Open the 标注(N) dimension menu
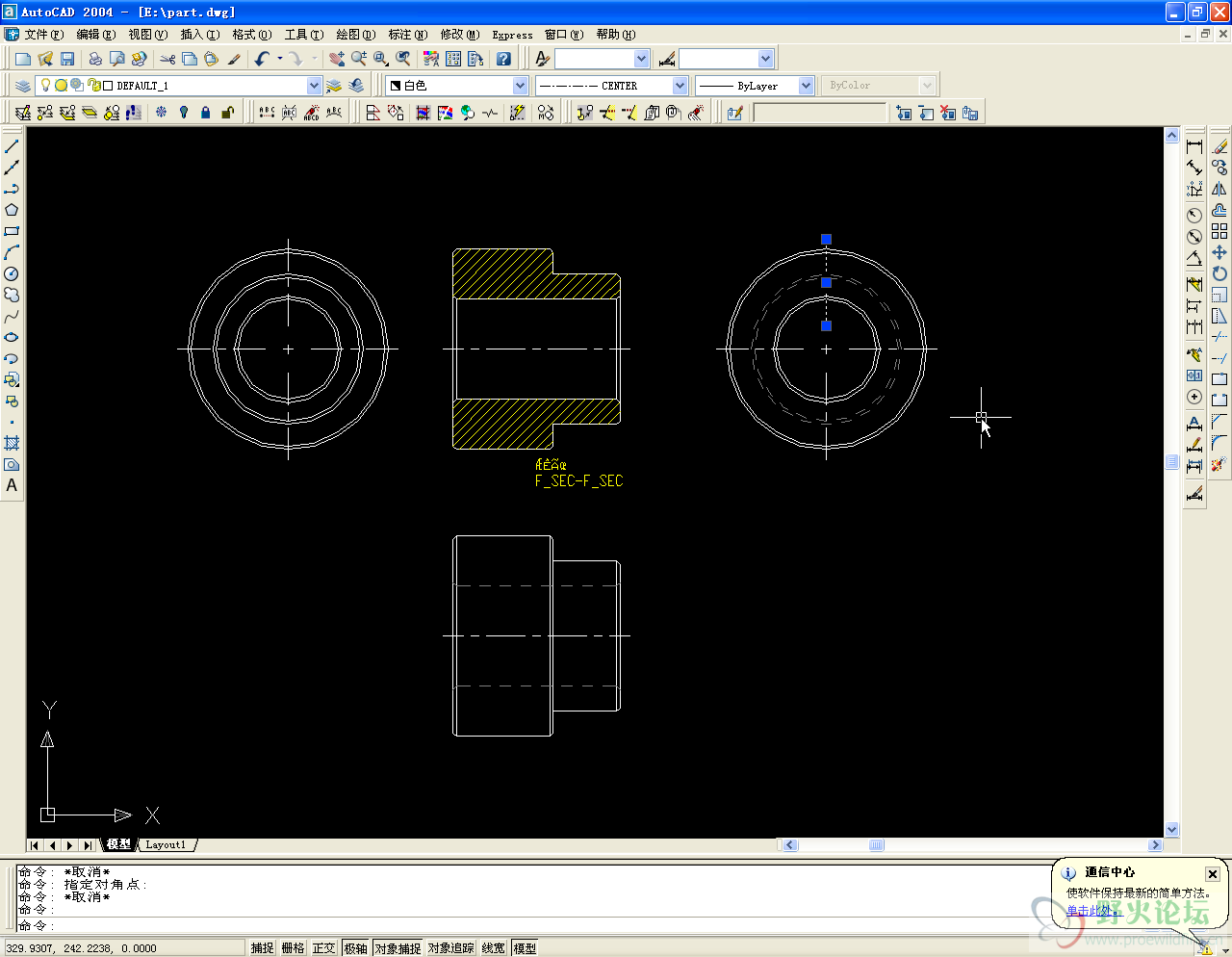 coord(408,35)
